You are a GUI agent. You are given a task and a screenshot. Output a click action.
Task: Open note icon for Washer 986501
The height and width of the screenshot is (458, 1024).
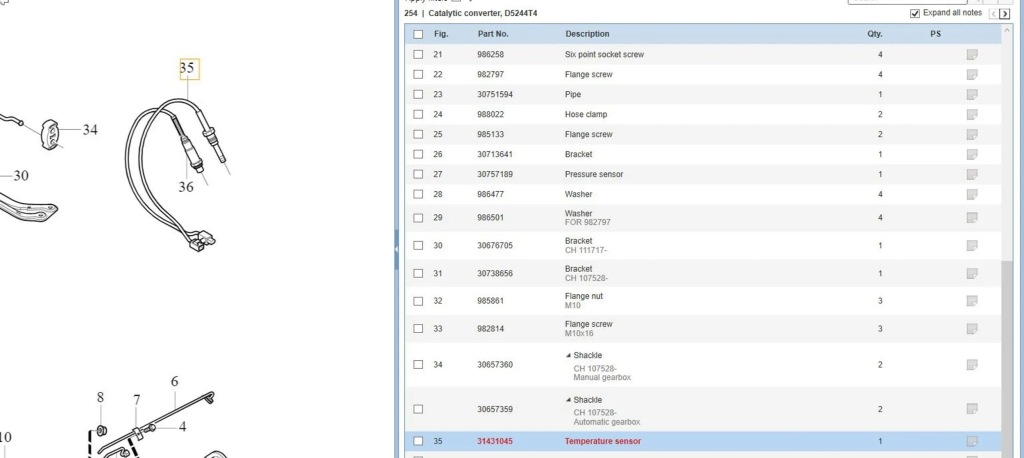pos(972,217)
